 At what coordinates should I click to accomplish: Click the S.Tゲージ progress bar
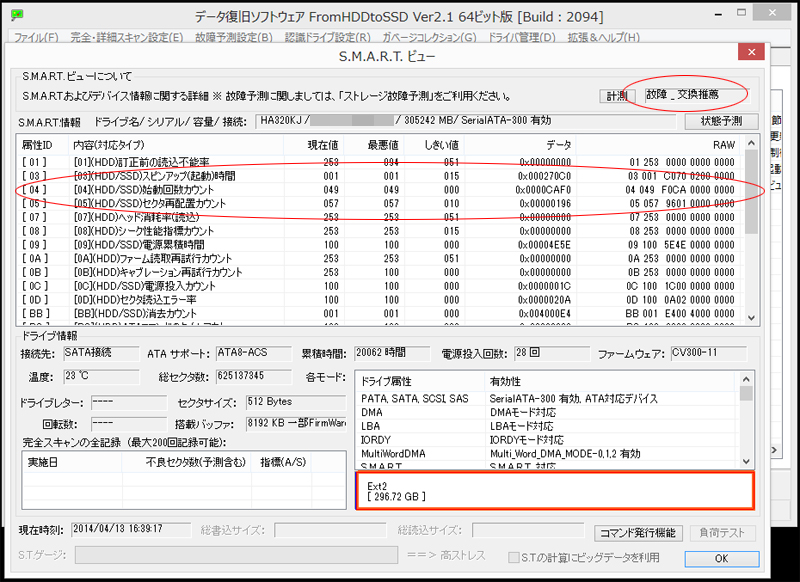tap(236, 555)
